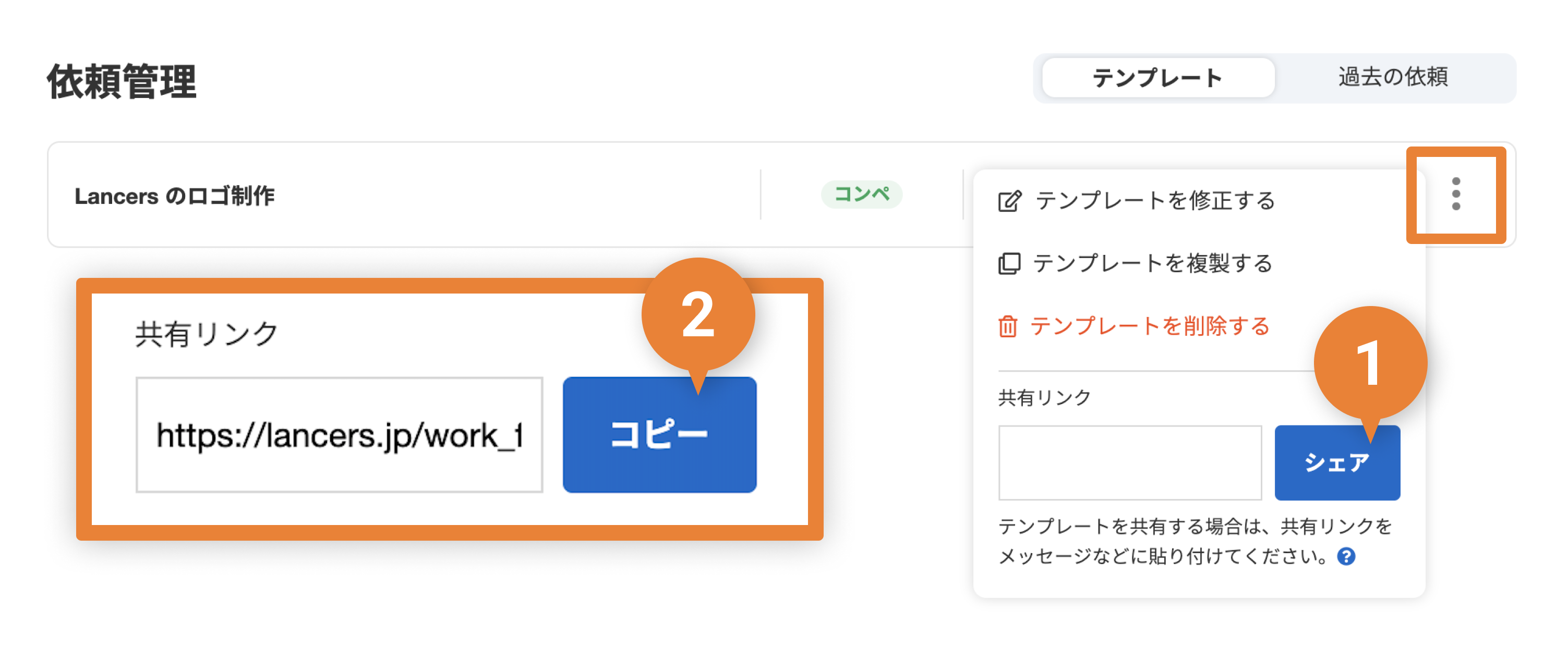Click the orange number 1 callout

(x=1370, y=364)
